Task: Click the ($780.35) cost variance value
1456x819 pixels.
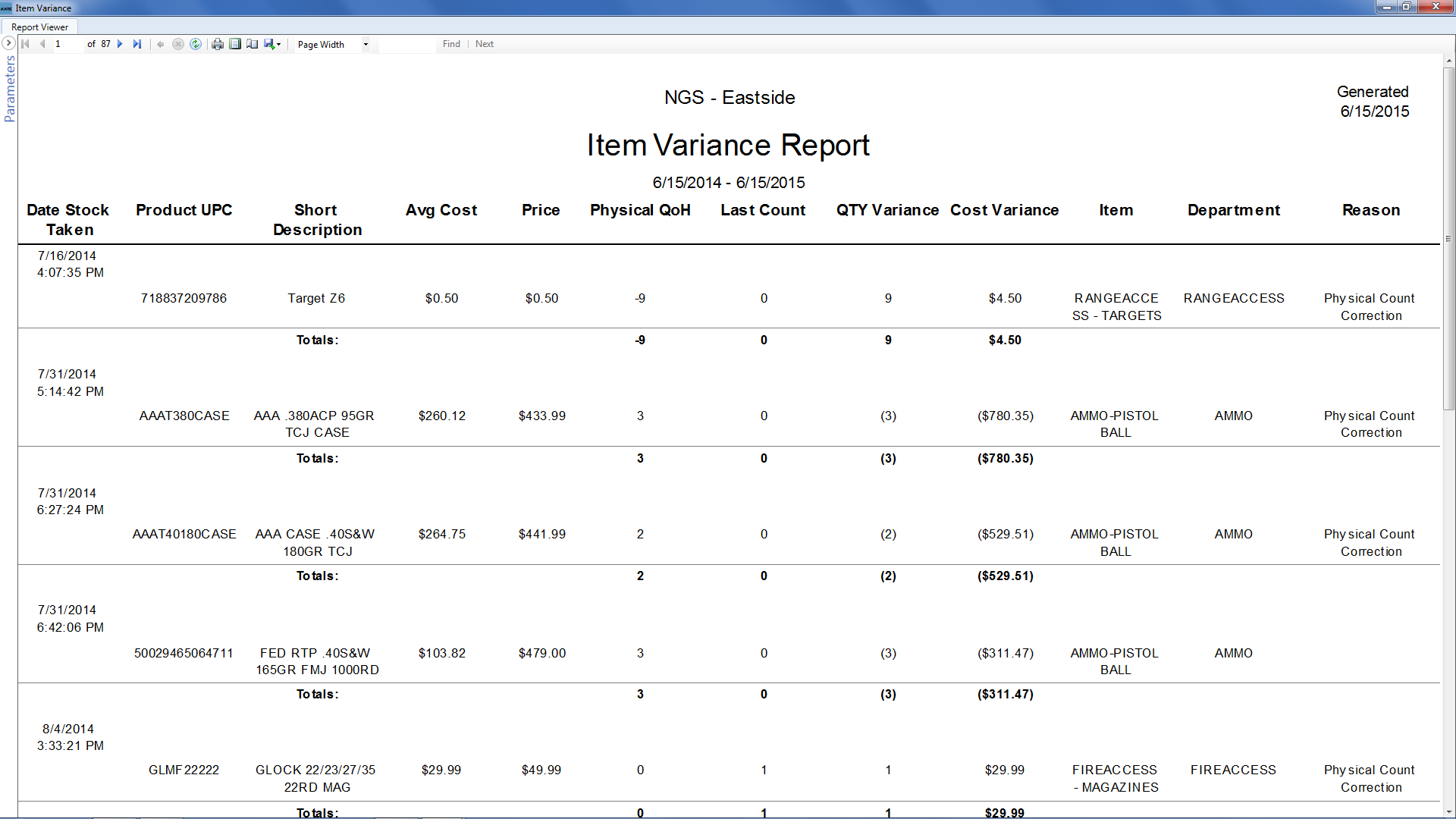Action: [x=1006, y=416]
